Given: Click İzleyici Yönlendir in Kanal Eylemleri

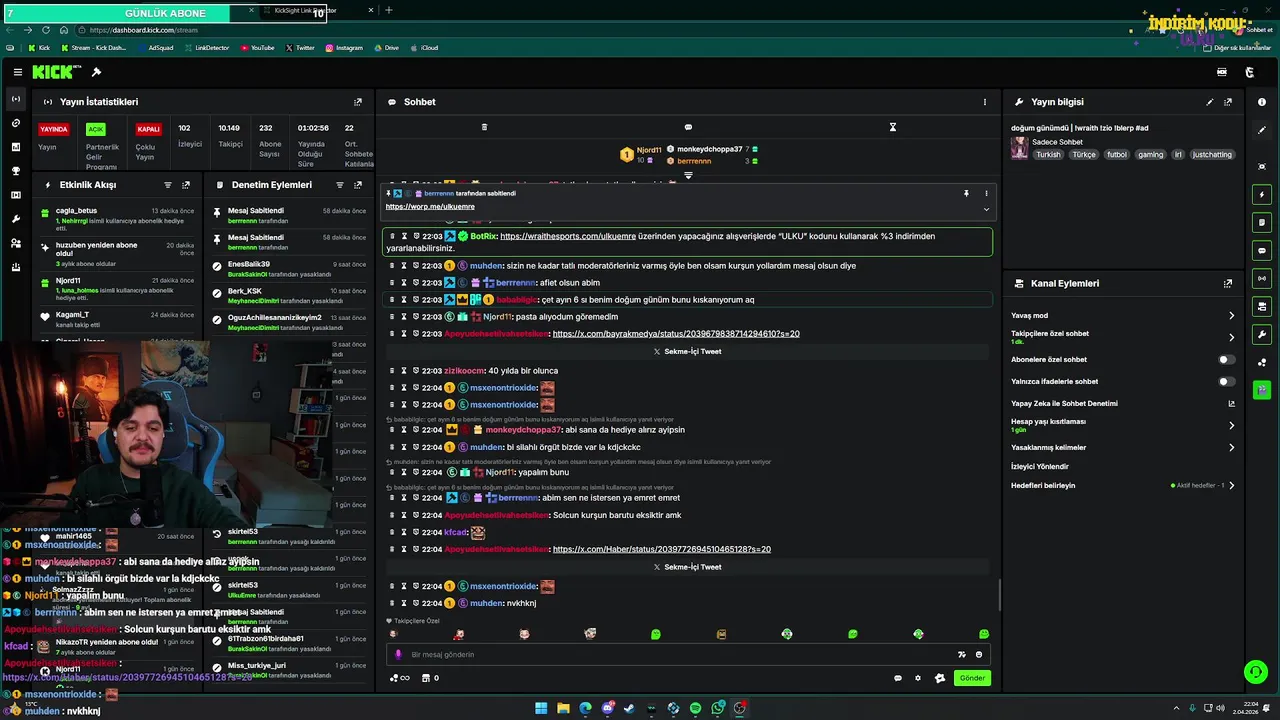Looking at the screenshot, I should pyautogui.click(x=1040, y=466).
